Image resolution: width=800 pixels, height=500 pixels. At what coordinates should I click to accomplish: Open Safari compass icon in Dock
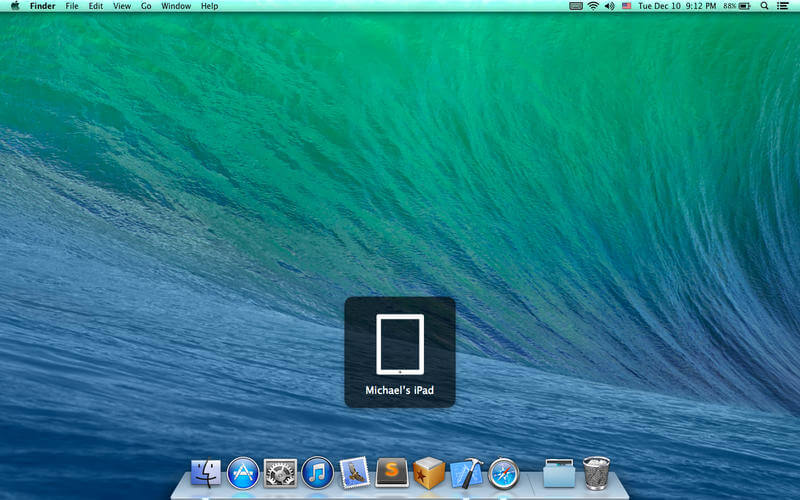point(504,473)
